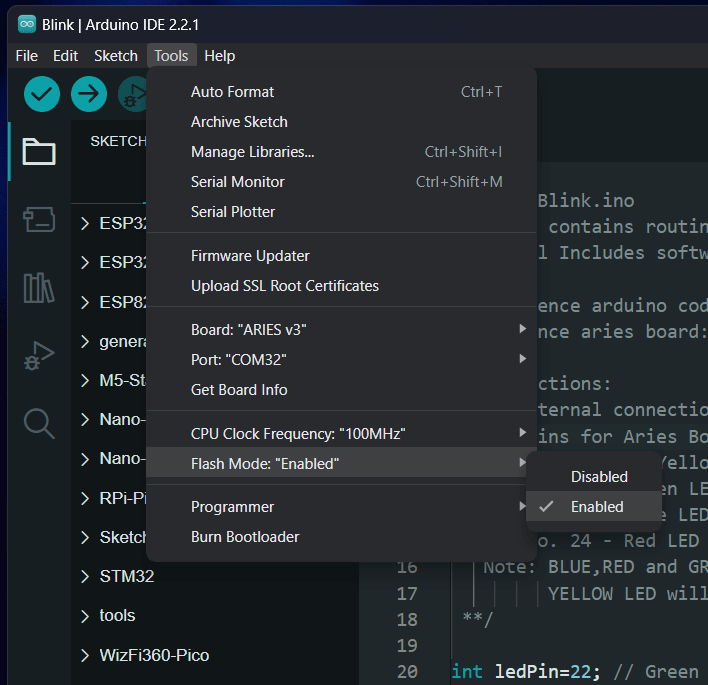Viewport: 708px width, 685px height.
Task: Click the Arduino logo in title bar
Action: [27, 24]
